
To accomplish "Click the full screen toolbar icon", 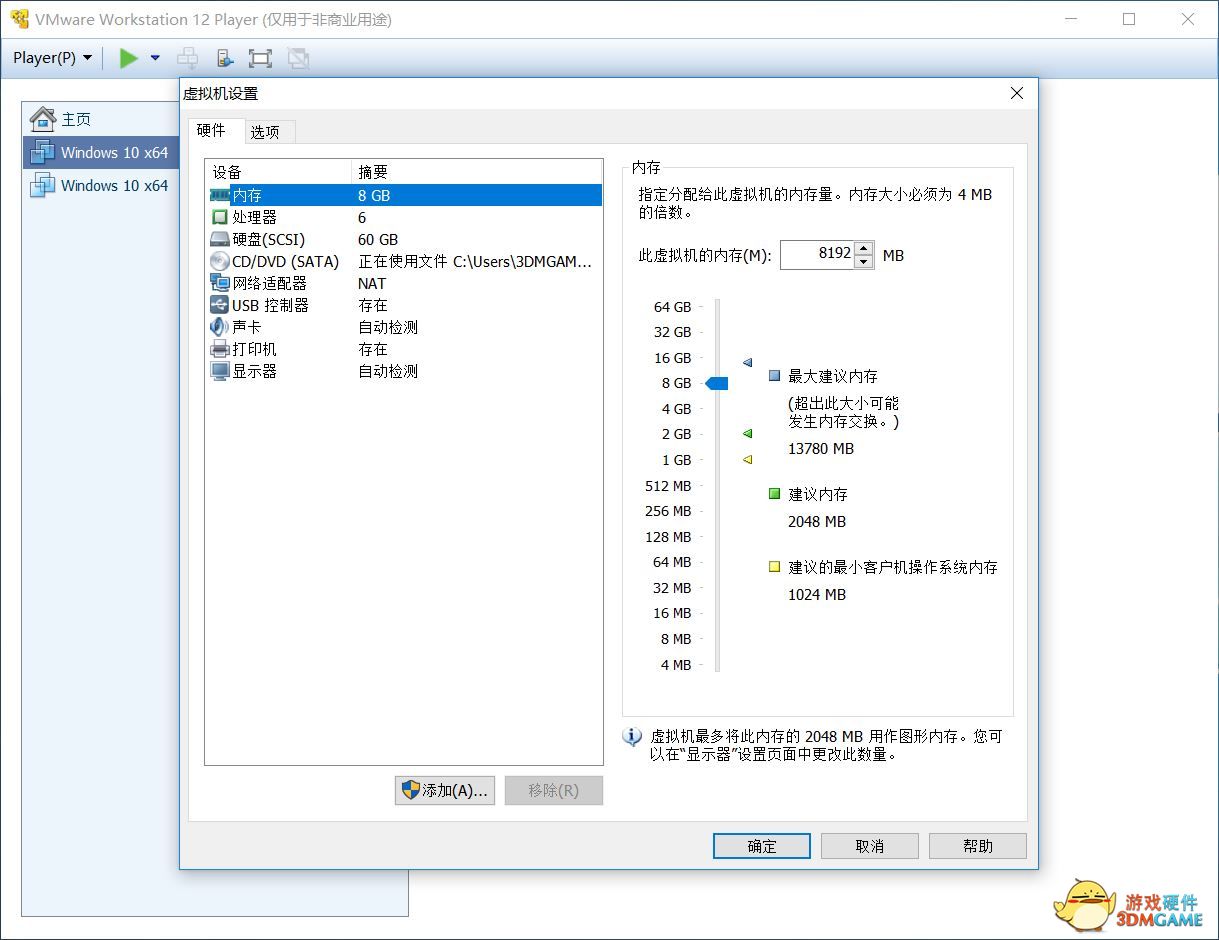I will pos(260,58).
